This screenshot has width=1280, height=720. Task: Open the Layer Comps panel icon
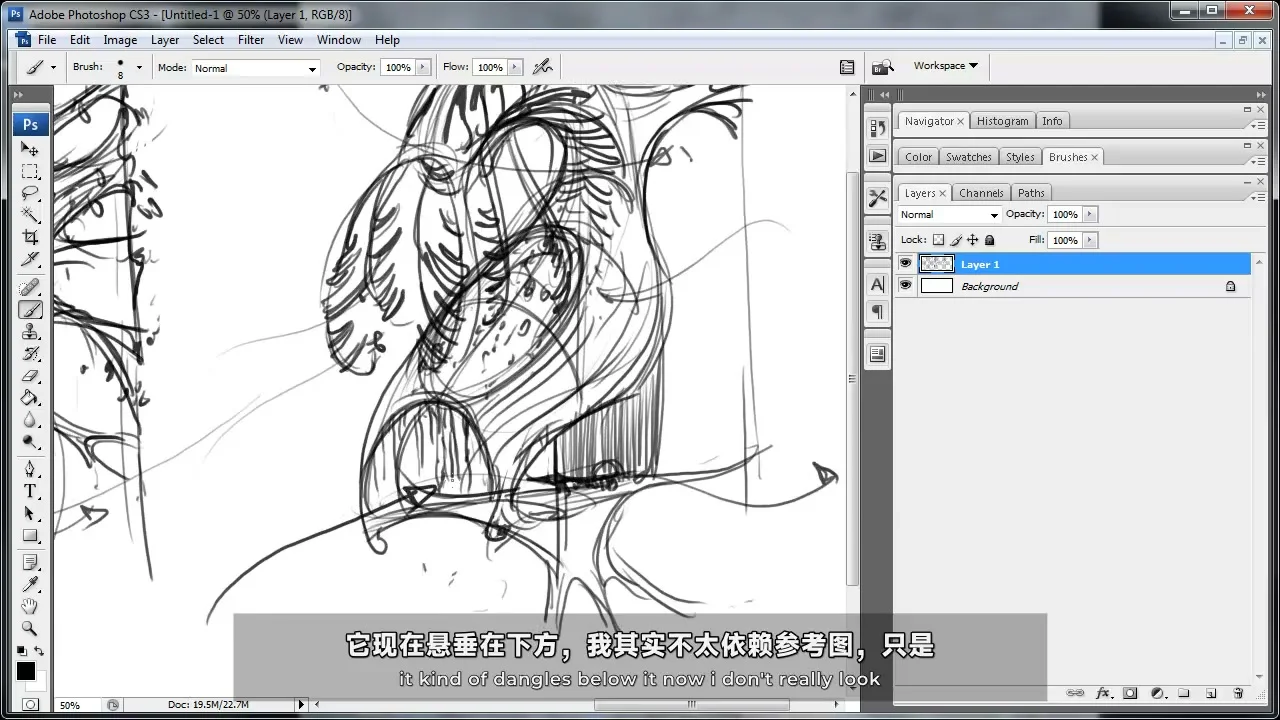tap(877, 354)
